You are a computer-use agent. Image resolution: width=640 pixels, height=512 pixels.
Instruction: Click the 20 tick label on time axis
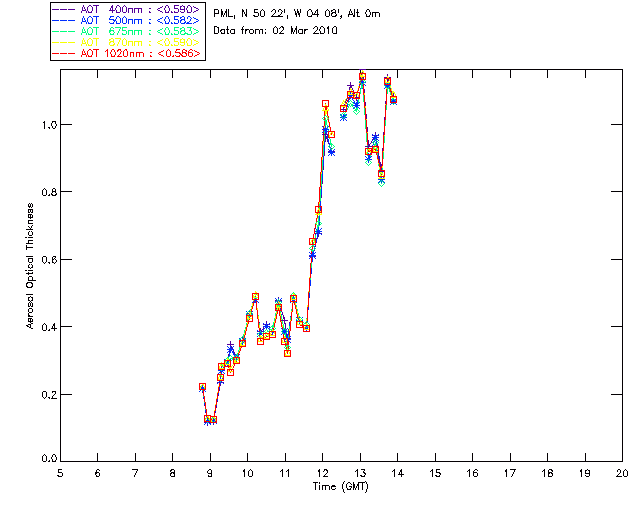point(622,472)
